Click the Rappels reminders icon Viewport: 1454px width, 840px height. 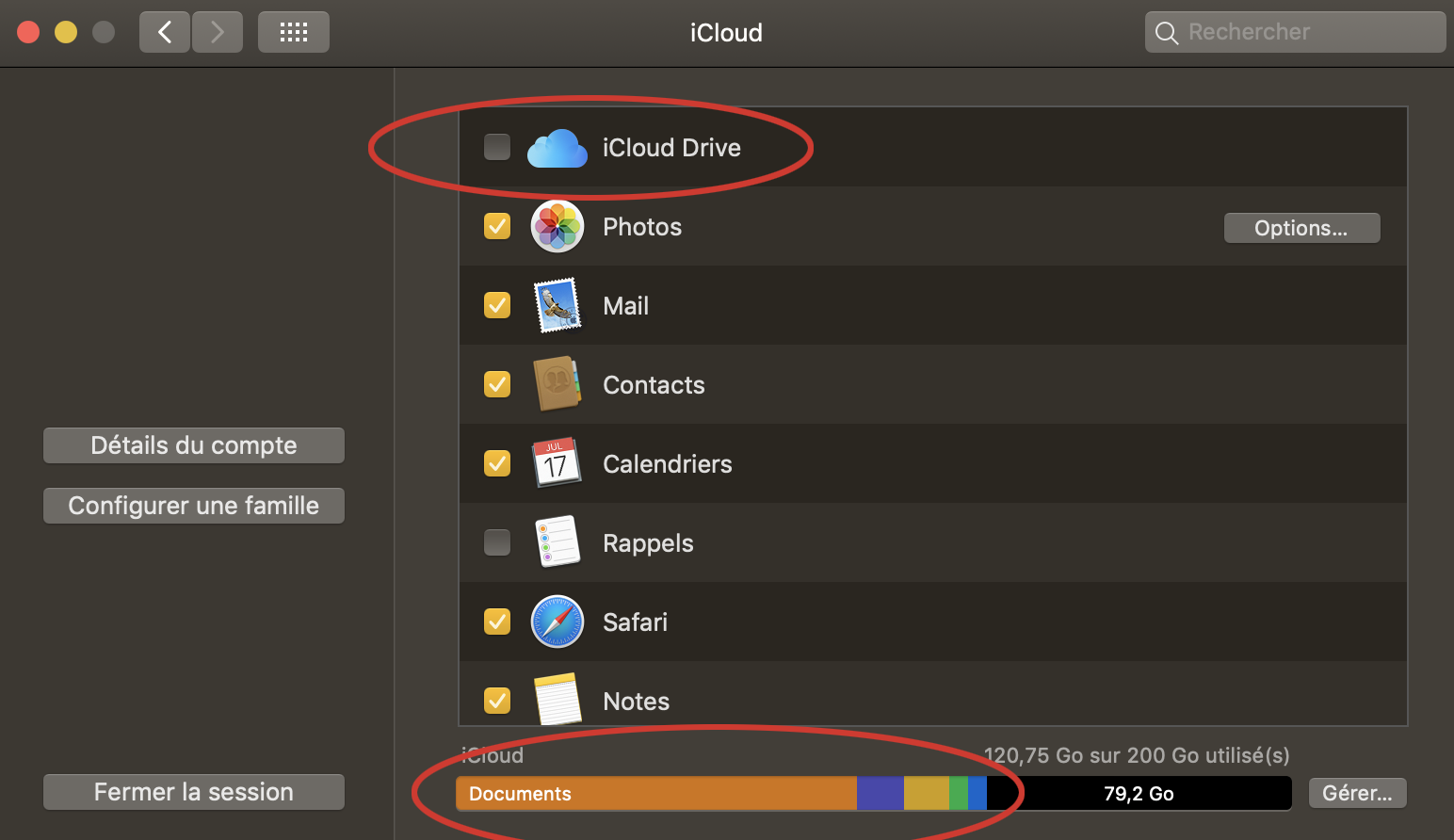point(557,542)
